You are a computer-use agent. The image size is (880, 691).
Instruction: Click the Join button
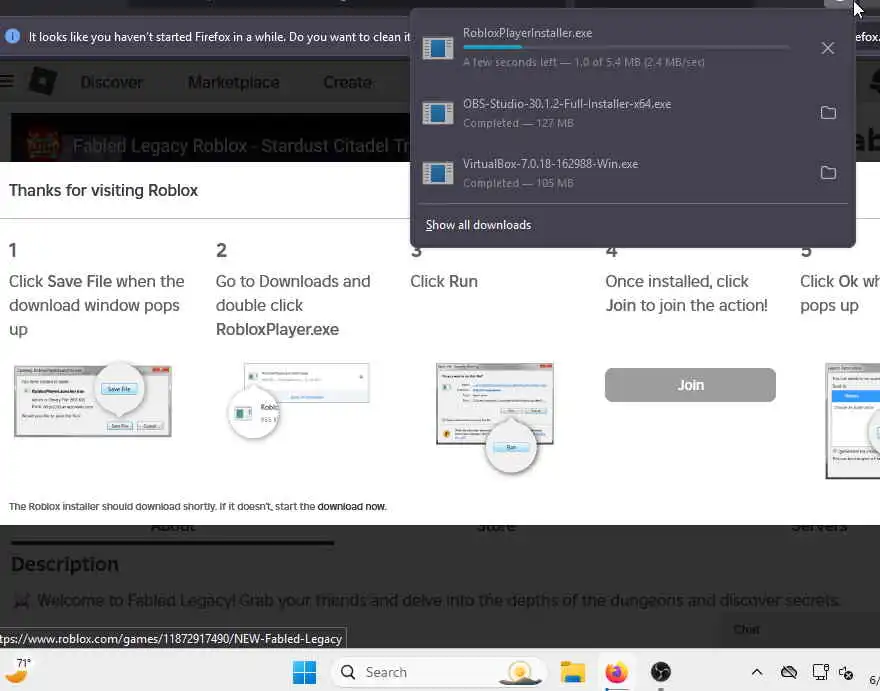[690, 385]
